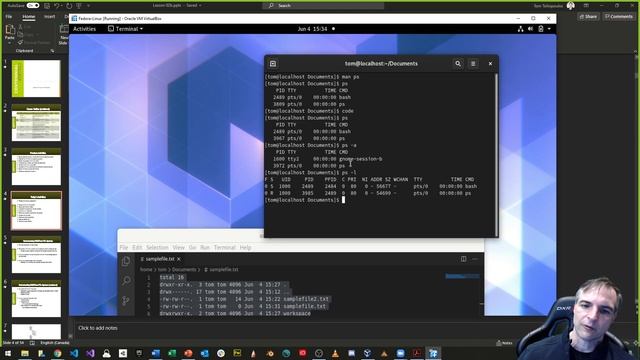The width and height of the screenshot is (640, 360).
Task: Open the Clipboard group dialog launcher
Action: click(x=52, y=51)
